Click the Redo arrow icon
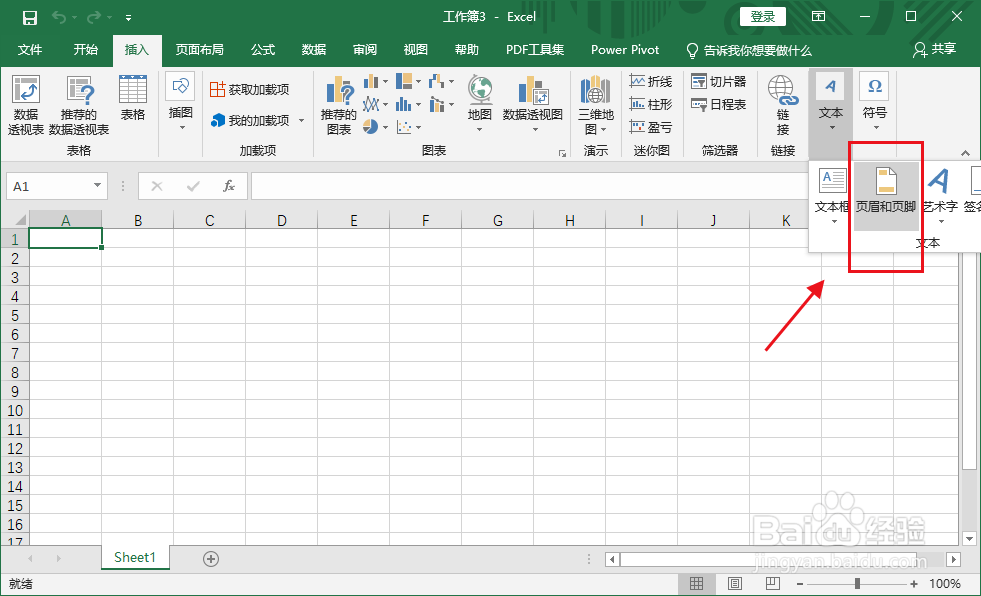 (x=94, y=18)
